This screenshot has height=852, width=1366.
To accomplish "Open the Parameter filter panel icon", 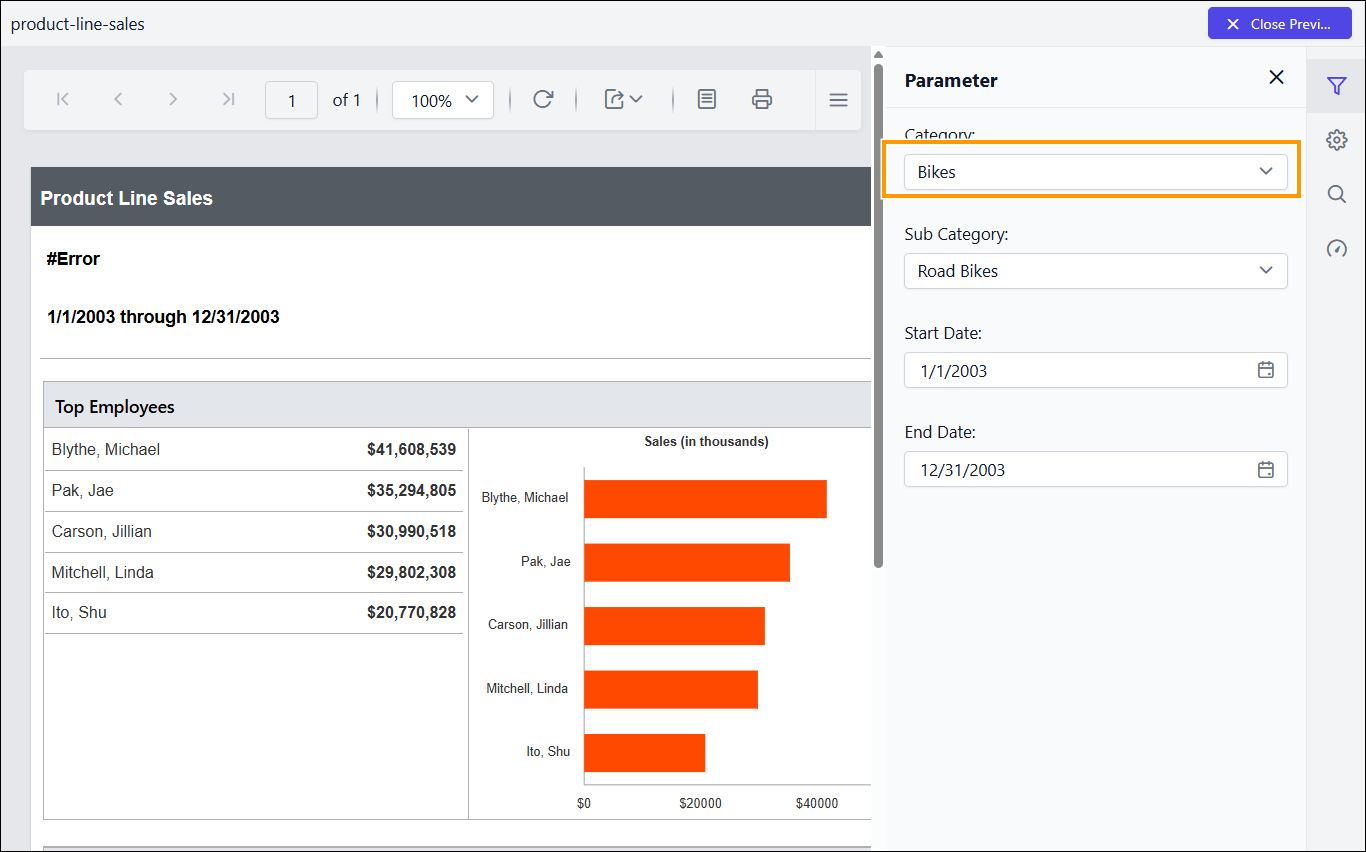I will point(1337,86).
